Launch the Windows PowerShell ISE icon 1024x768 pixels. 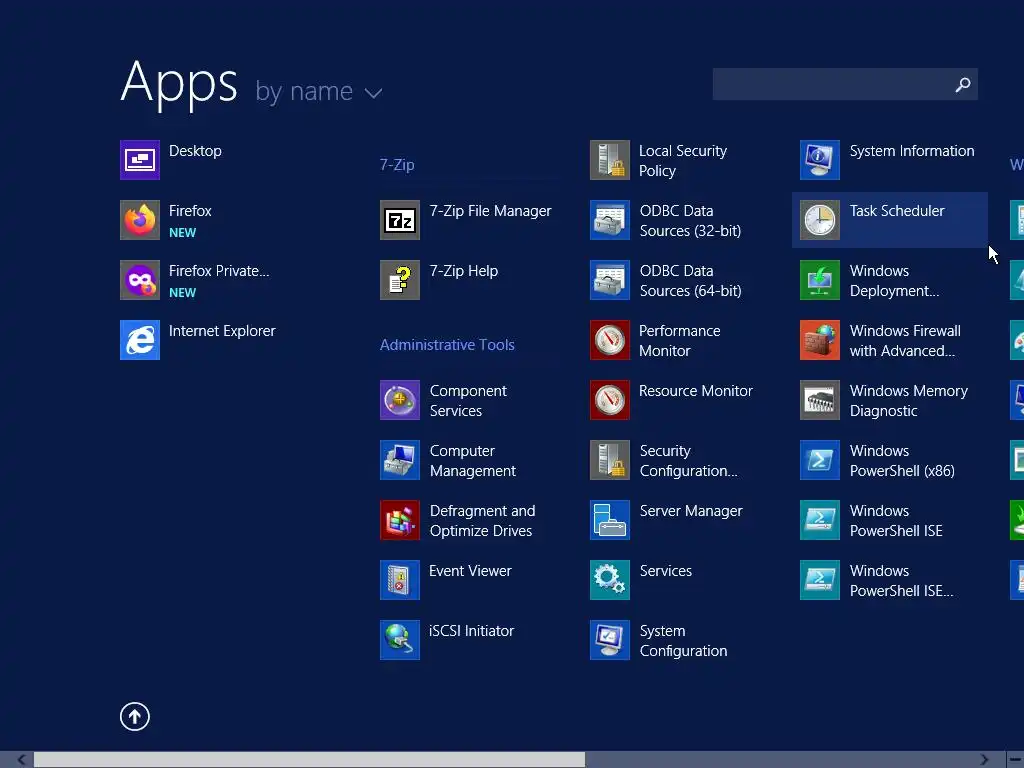820,520
